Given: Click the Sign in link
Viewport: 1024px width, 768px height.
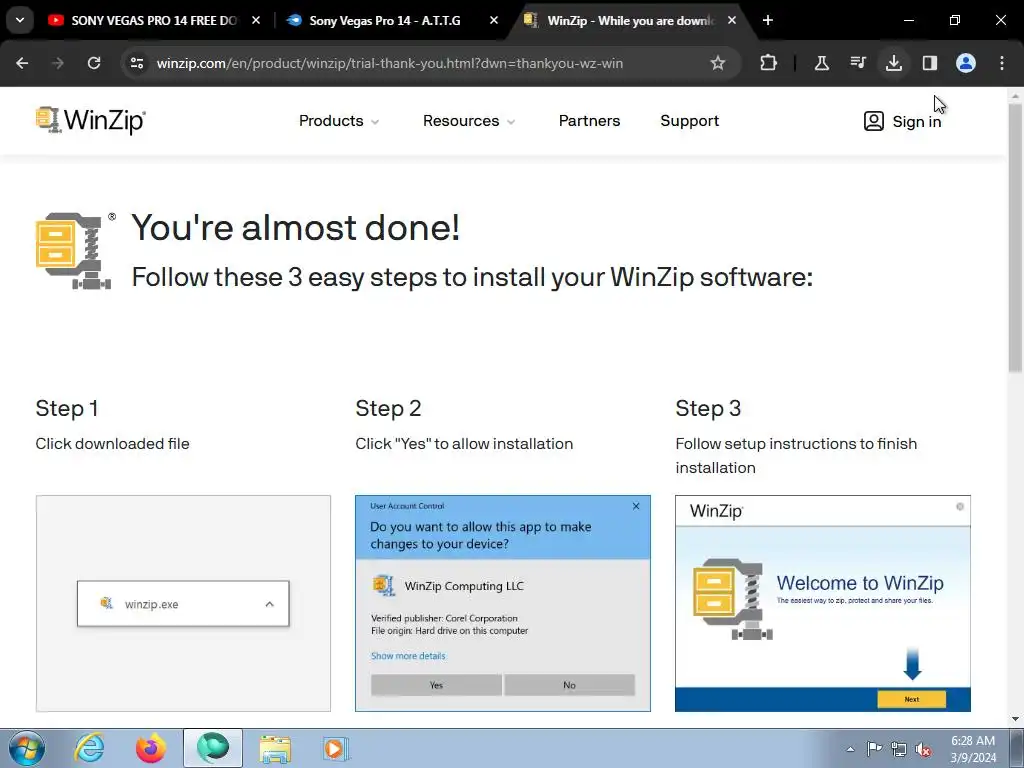Looking at the screenshot, I should click(903, 121).
